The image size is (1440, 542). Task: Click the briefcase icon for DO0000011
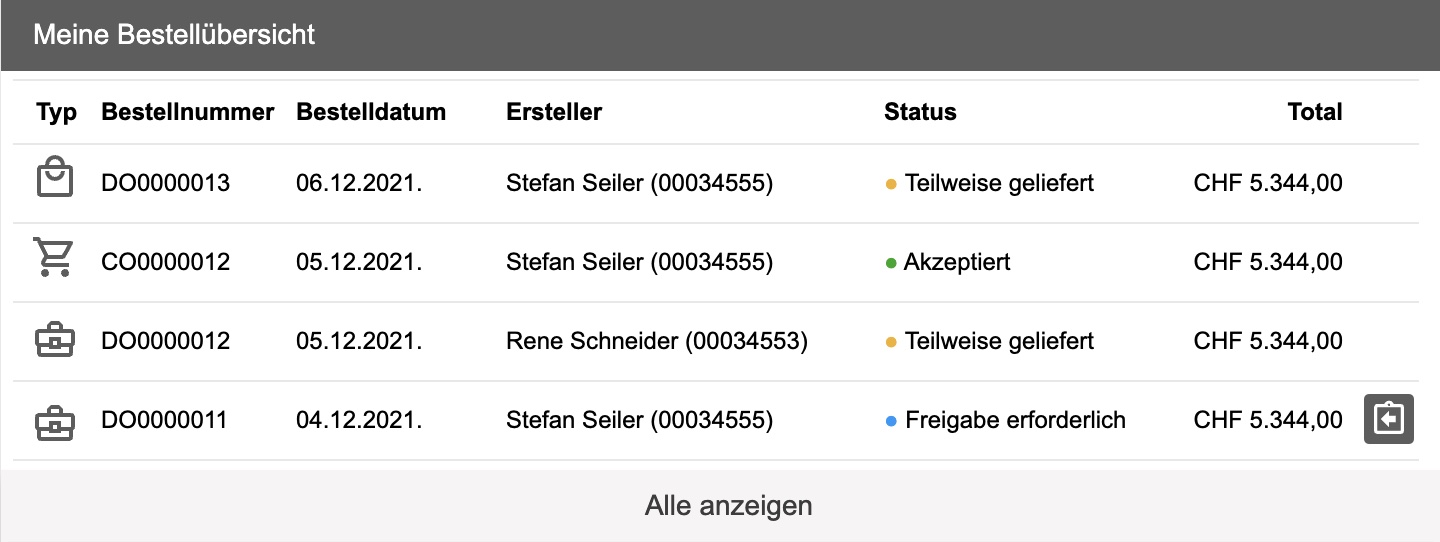(x=55, y=420)
